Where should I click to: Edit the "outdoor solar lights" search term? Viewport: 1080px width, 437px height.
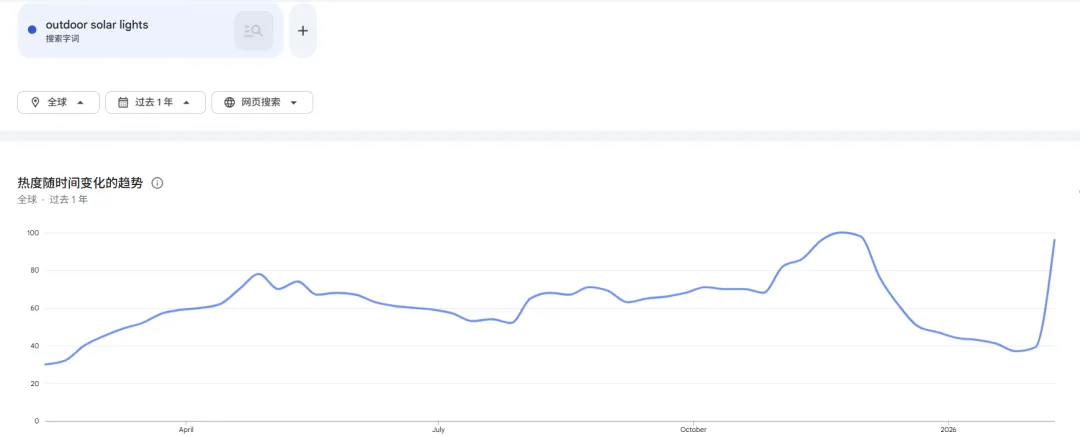97,24
